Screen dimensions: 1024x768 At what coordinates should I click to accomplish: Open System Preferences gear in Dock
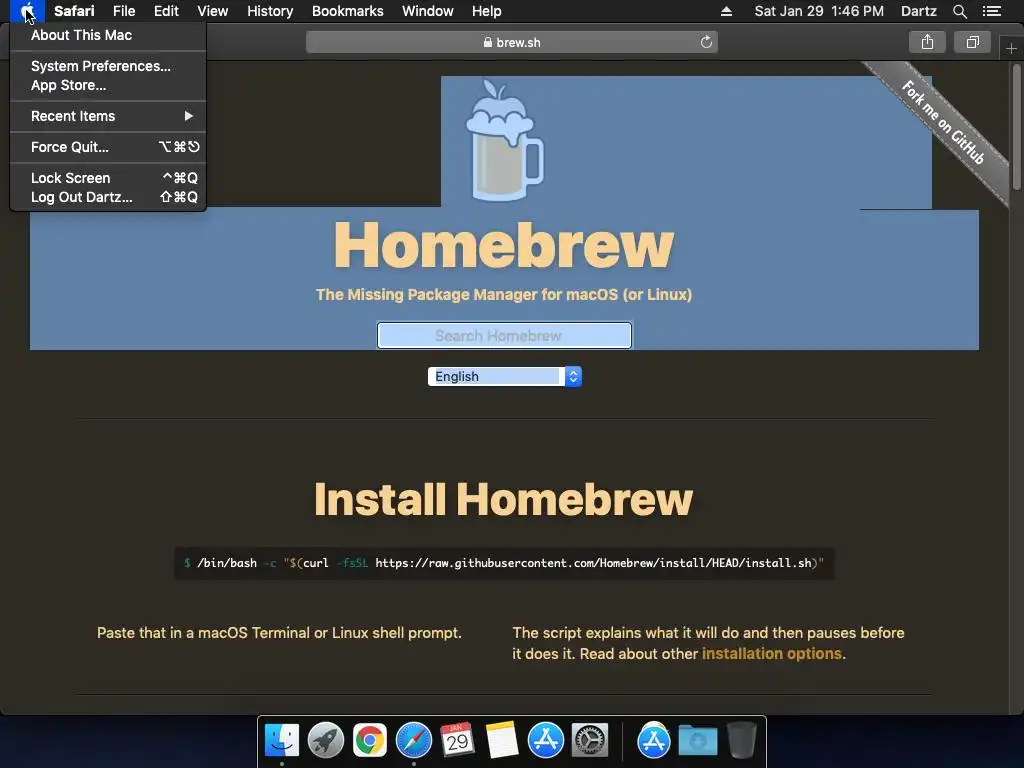tap(590, 741)
